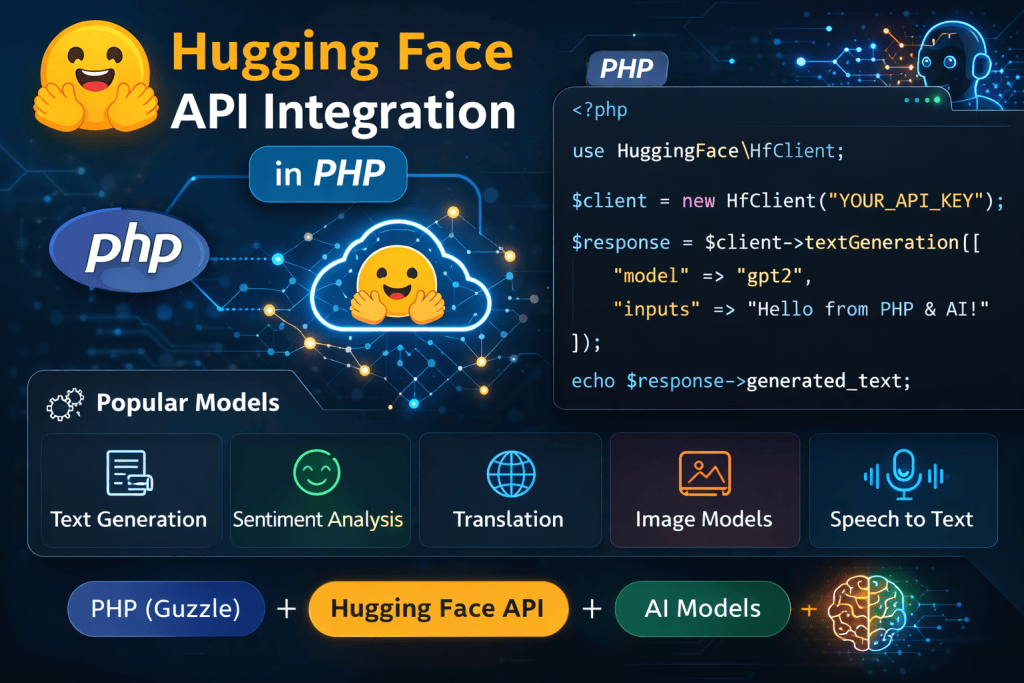Viewport: 1024px width, 683px height.
Task: Click the Text Generation document icon
Action: (129, 473)
